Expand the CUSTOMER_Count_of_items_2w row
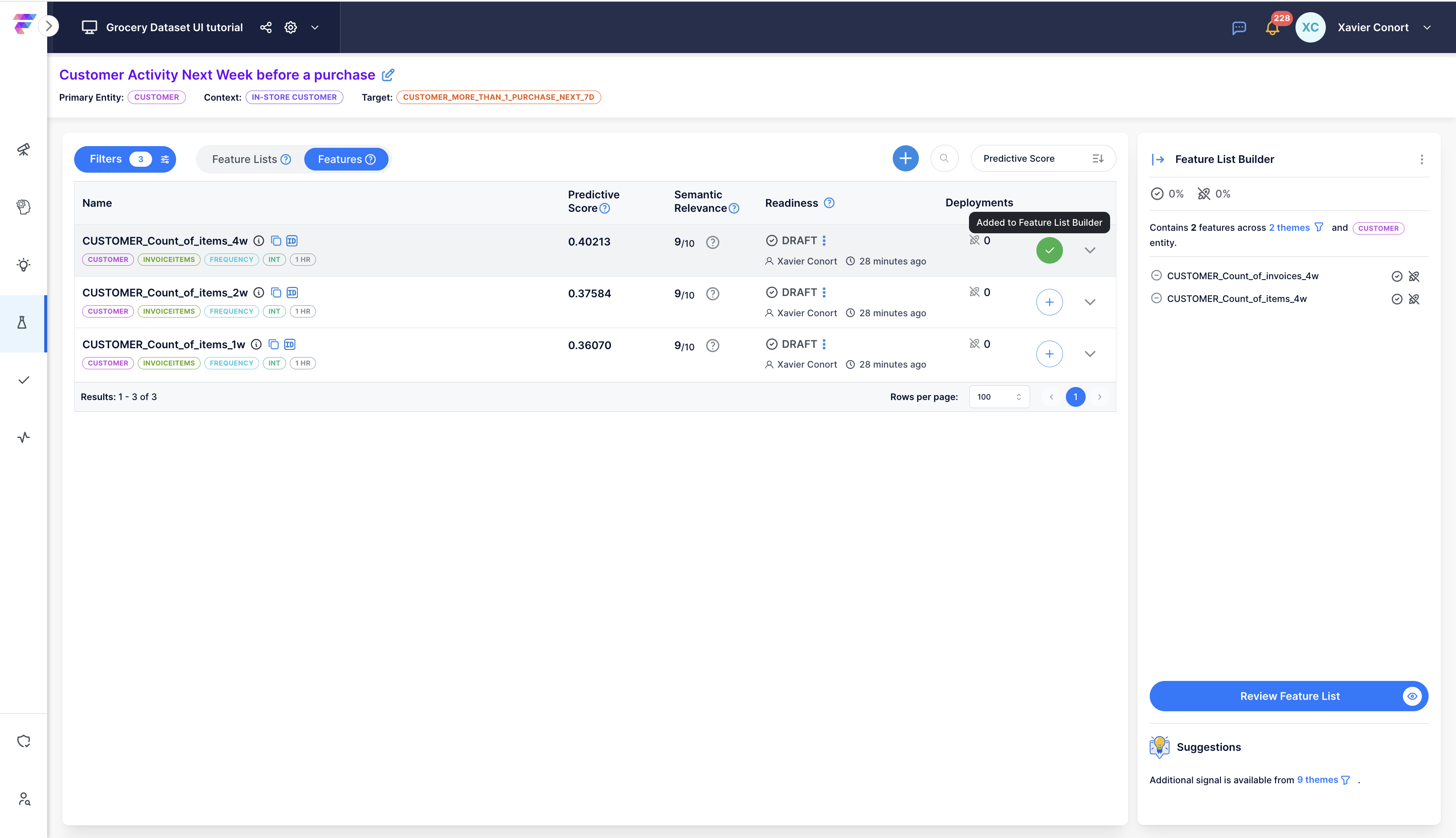1456x838 pixels. click(x=1090, y=302)
